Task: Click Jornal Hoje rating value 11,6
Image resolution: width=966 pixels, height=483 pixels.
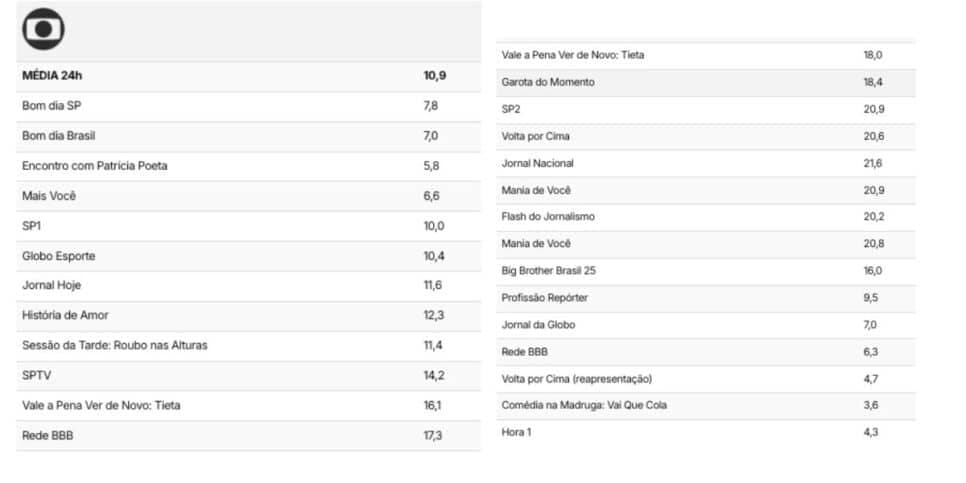Action: click(432, 285)
